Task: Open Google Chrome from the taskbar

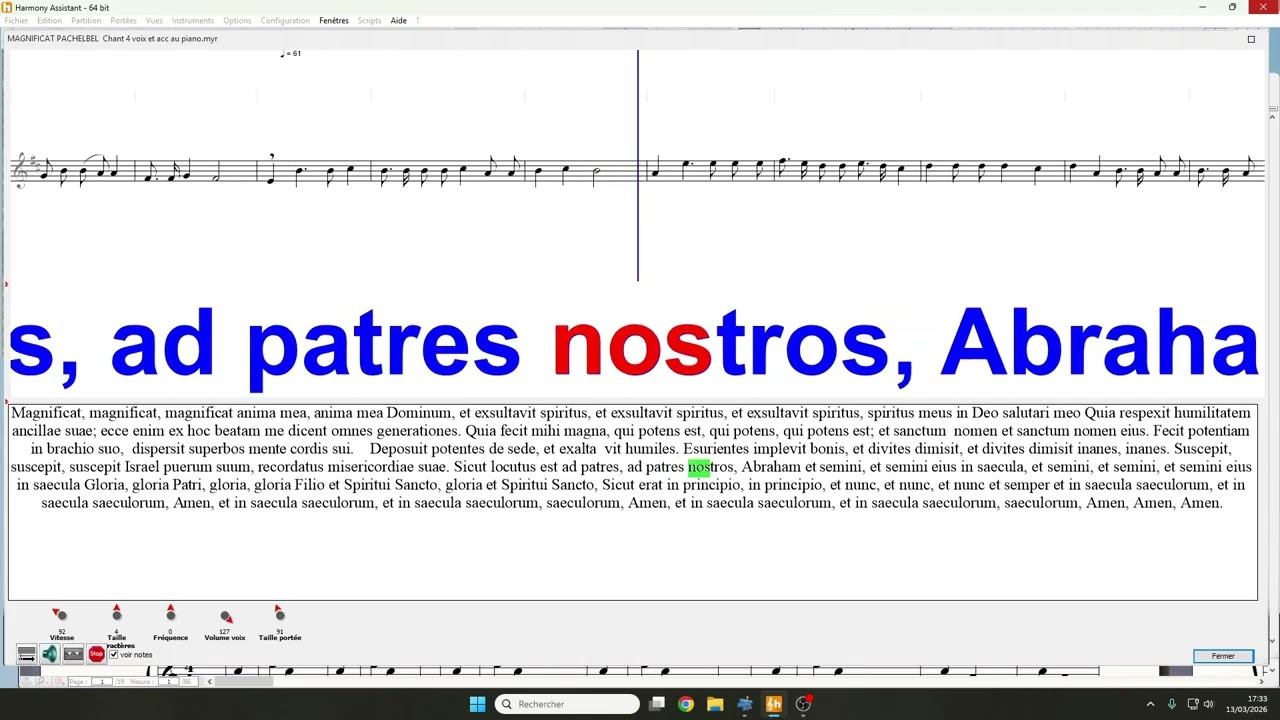Action: (x=686, y=704)
